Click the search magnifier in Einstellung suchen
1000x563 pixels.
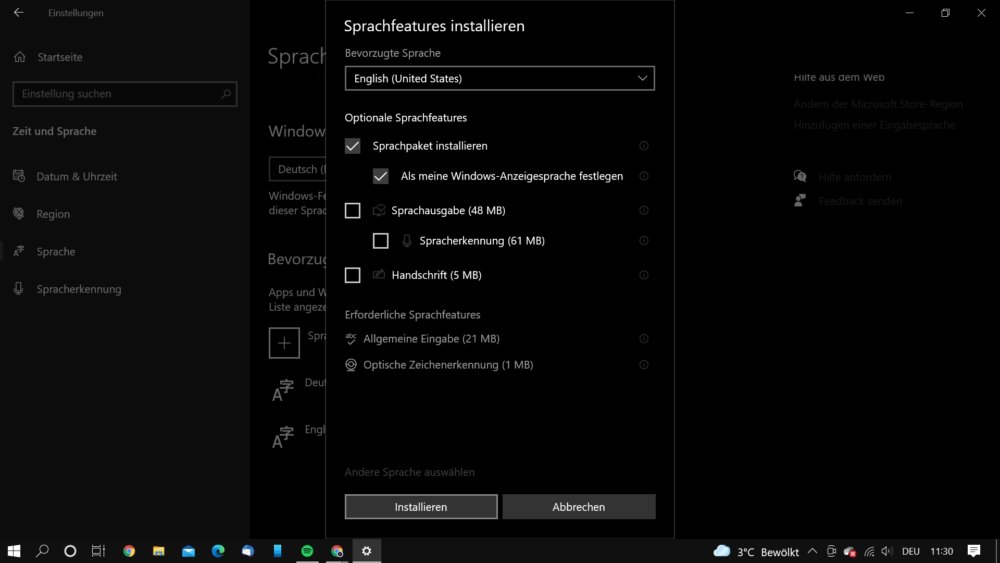point(226,94)
